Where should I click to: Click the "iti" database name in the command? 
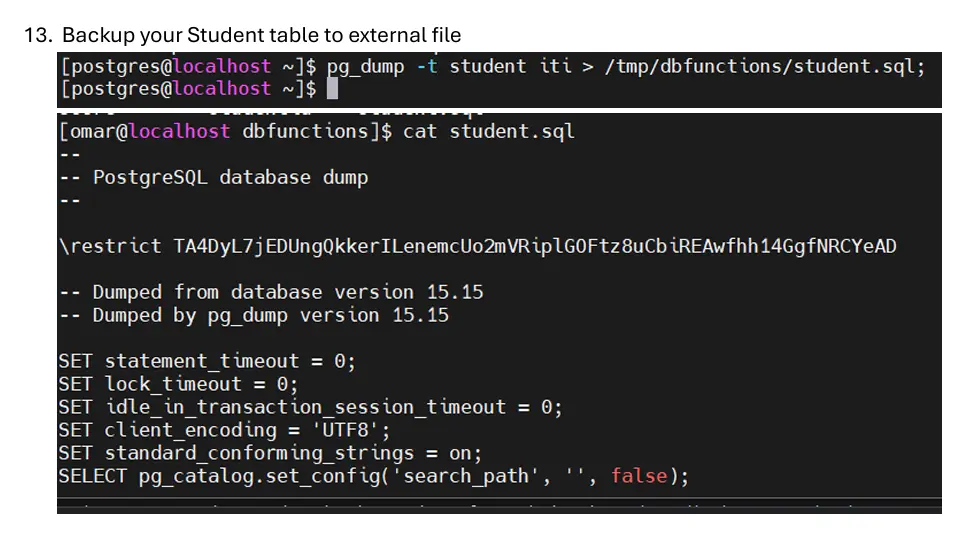pos(555,66)
